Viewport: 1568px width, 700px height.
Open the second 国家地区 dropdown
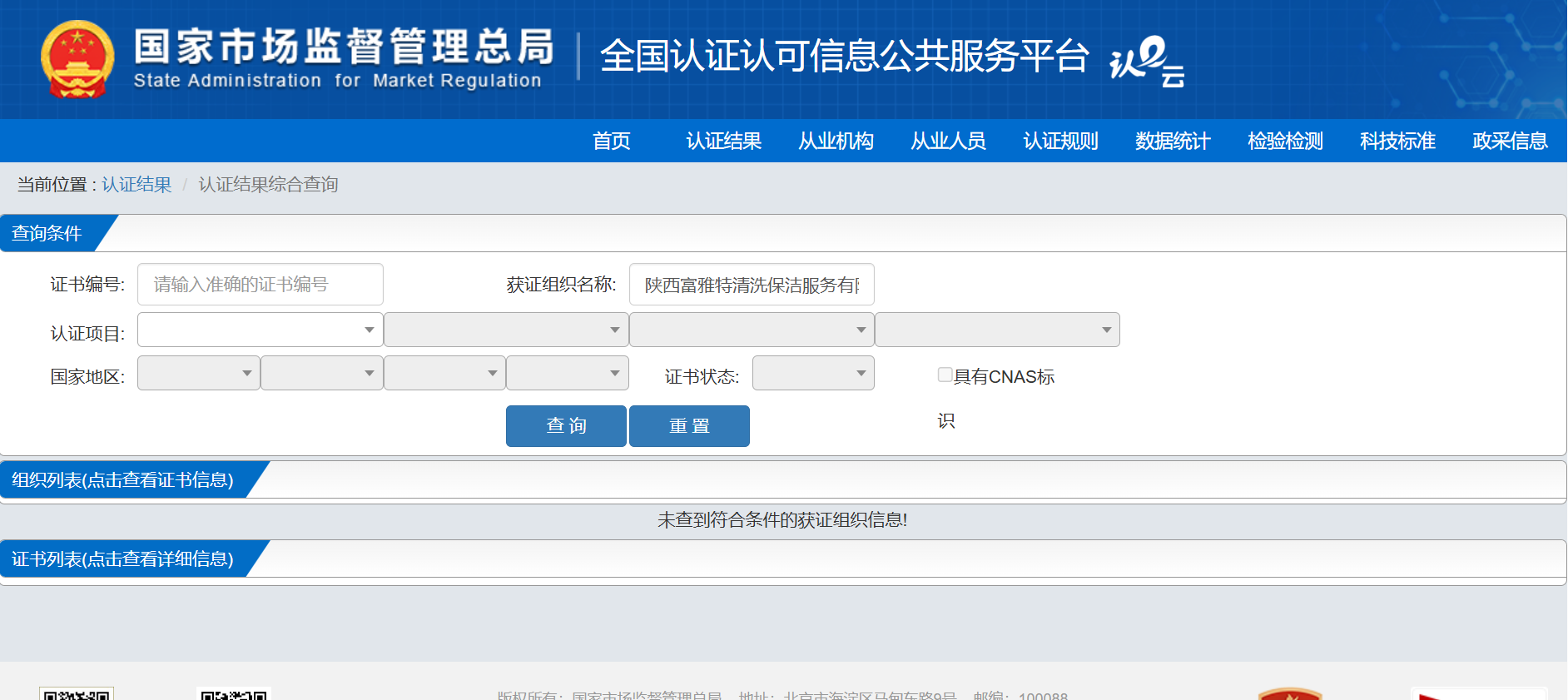click(x=322, y=373)
